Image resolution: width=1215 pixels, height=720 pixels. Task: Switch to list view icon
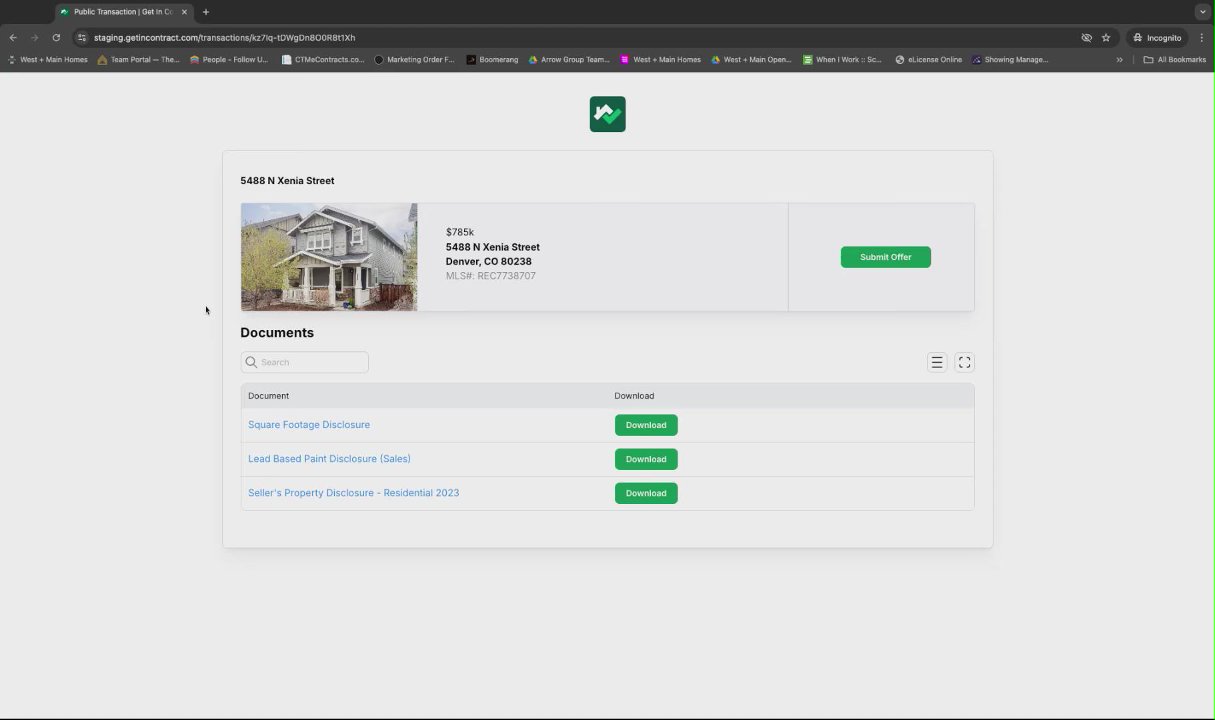[937, 362]
